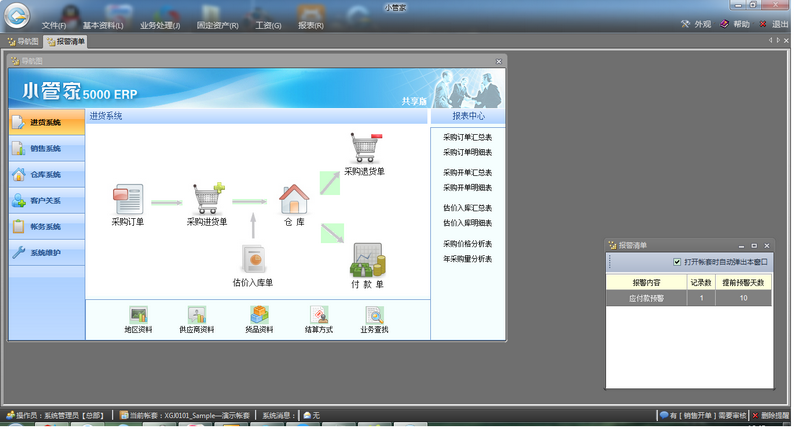Open the 报表(R) menu

click(311, 25)
